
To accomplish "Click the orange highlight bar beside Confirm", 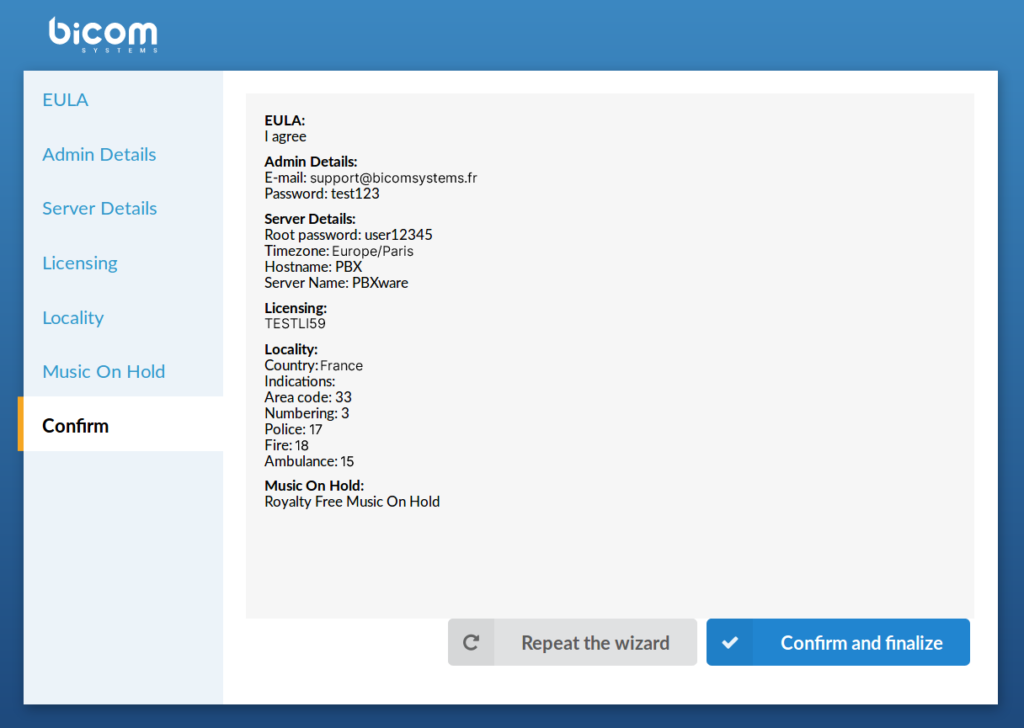I will pyautogui.click(x=20, y=425).
